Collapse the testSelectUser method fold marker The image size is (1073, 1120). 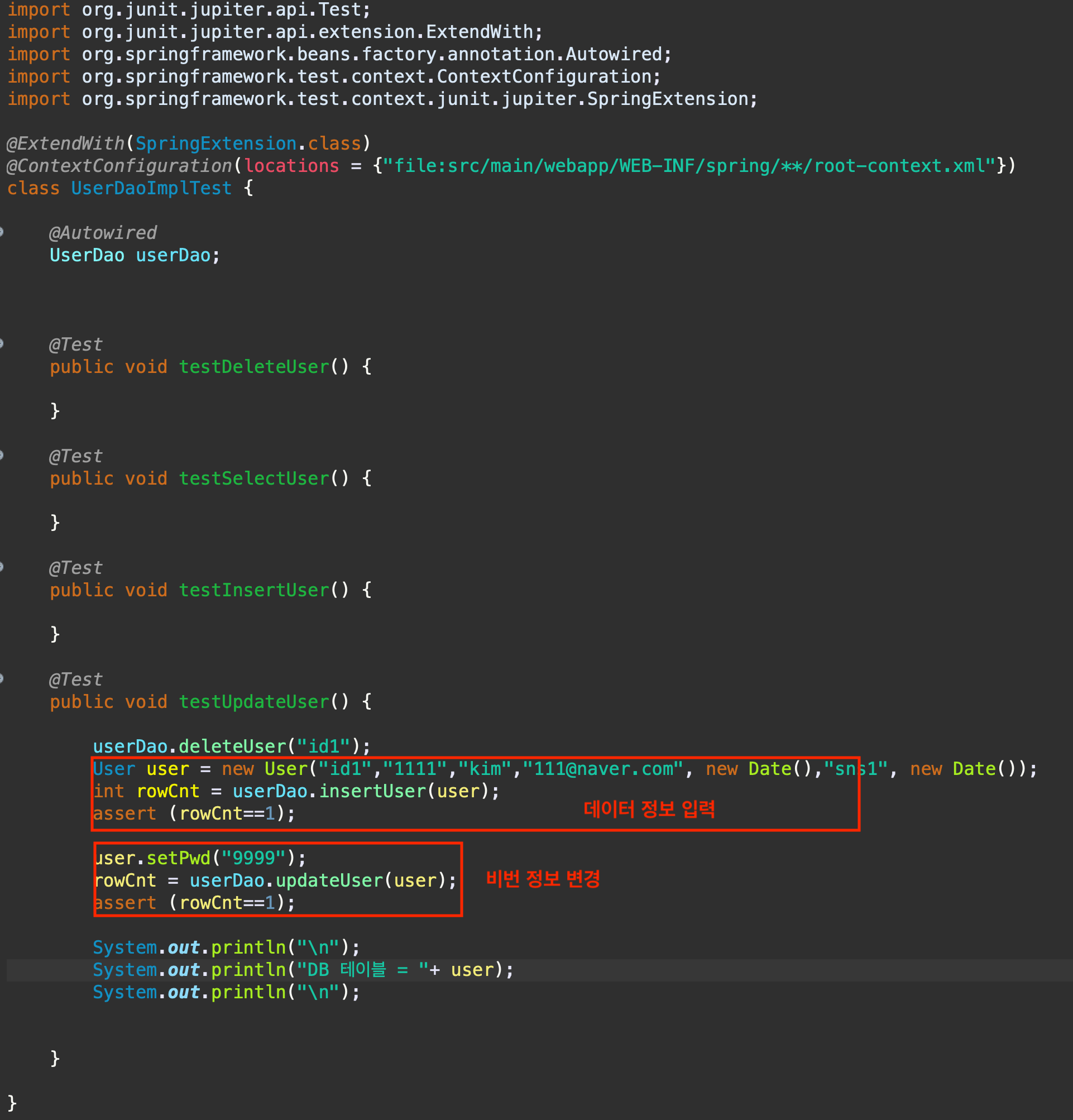coord(2,456)
